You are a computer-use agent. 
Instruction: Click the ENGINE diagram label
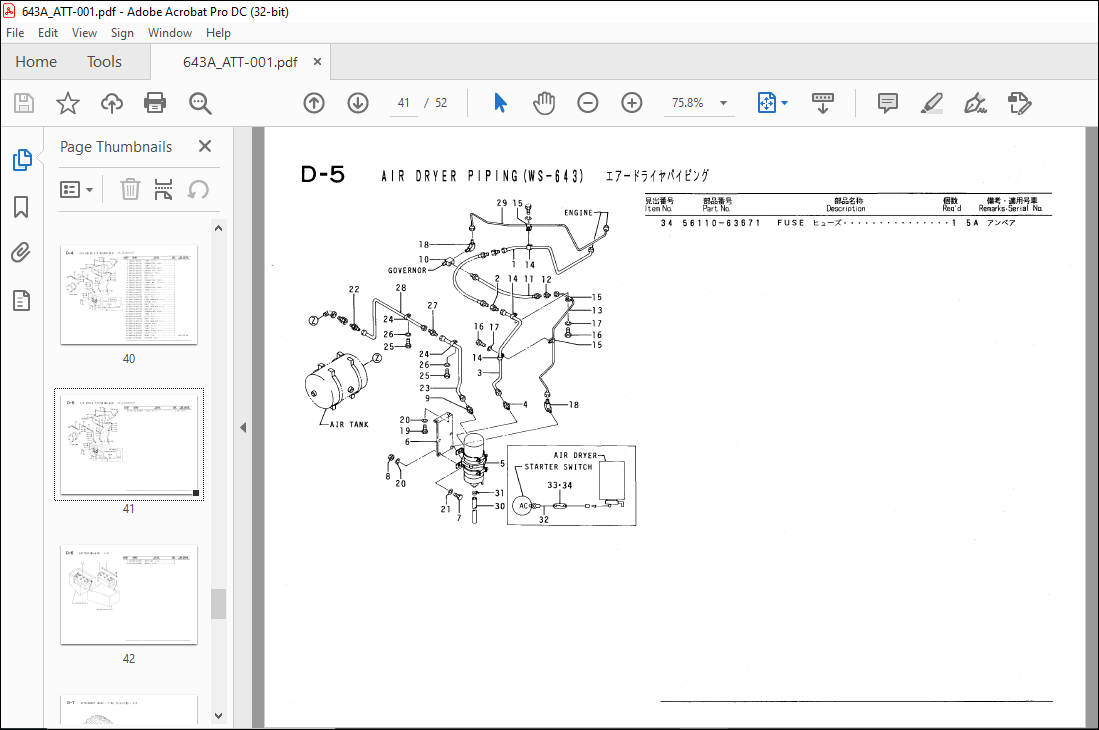tap(578, 213)
